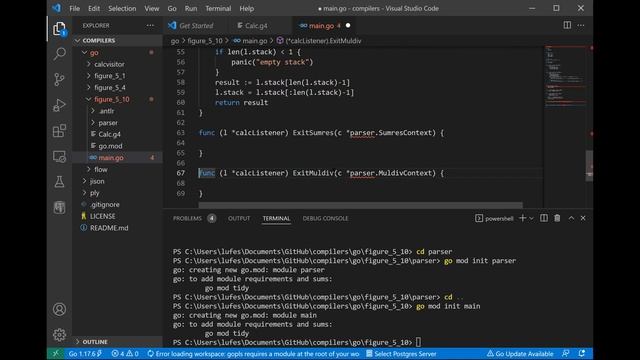Screen dimensions: 640x360
Task: Open feedback icon in status bar
Action: click(x=566, y=353)
